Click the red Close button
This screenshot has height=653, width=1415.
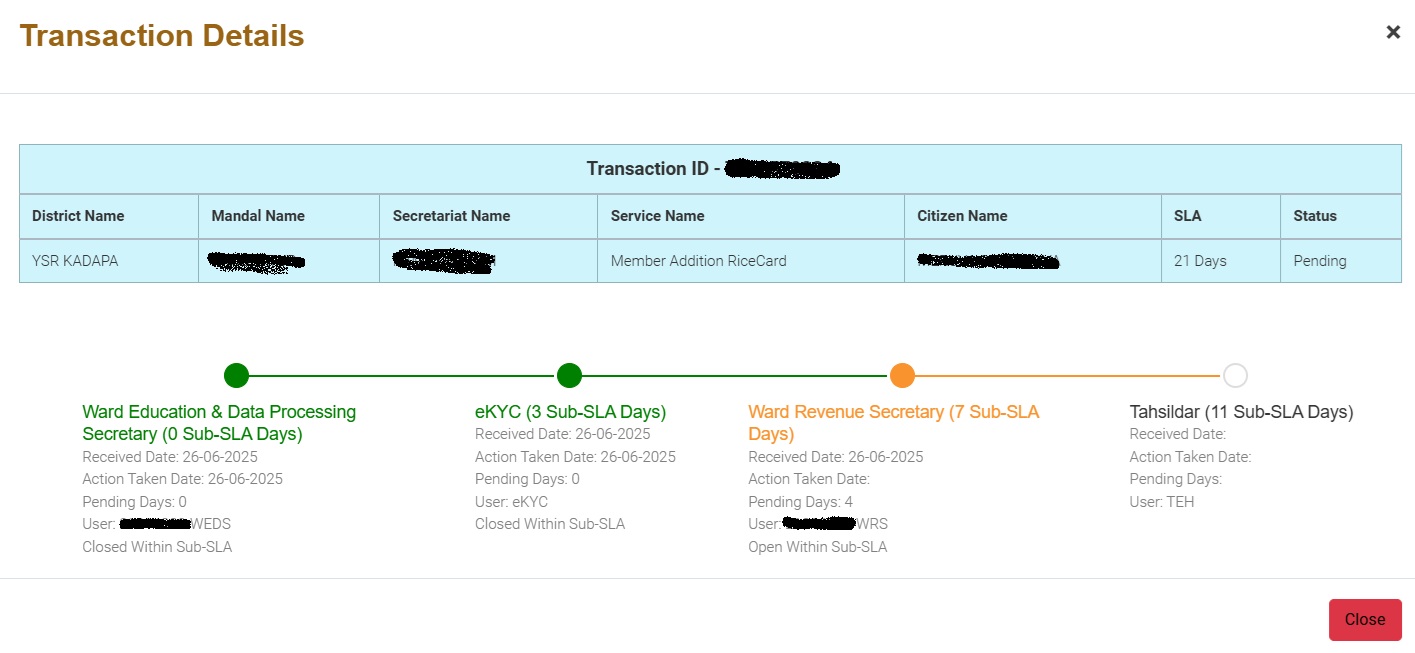point(1364,619)
